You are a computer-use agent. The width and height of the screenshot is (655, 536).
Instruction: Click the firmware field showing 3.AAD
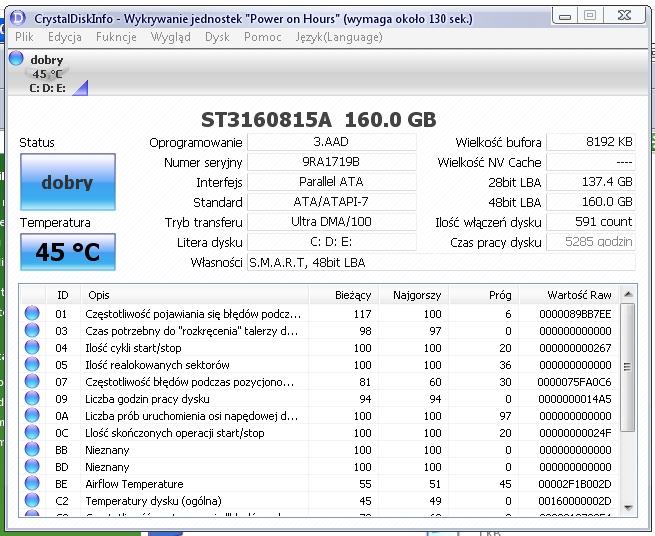tap(332, 142)
